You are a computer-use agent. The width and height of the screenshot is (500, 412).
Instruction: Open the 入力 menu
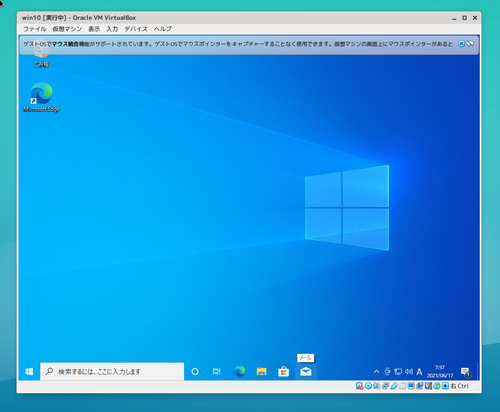(x=112, y=29)
